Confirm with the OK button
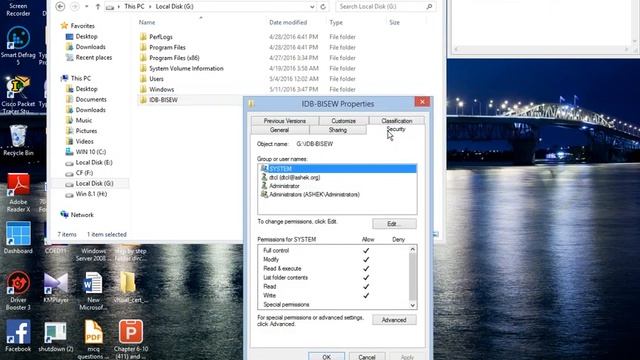The height and width of the screenshot is (360, 640). pos(327,356)
